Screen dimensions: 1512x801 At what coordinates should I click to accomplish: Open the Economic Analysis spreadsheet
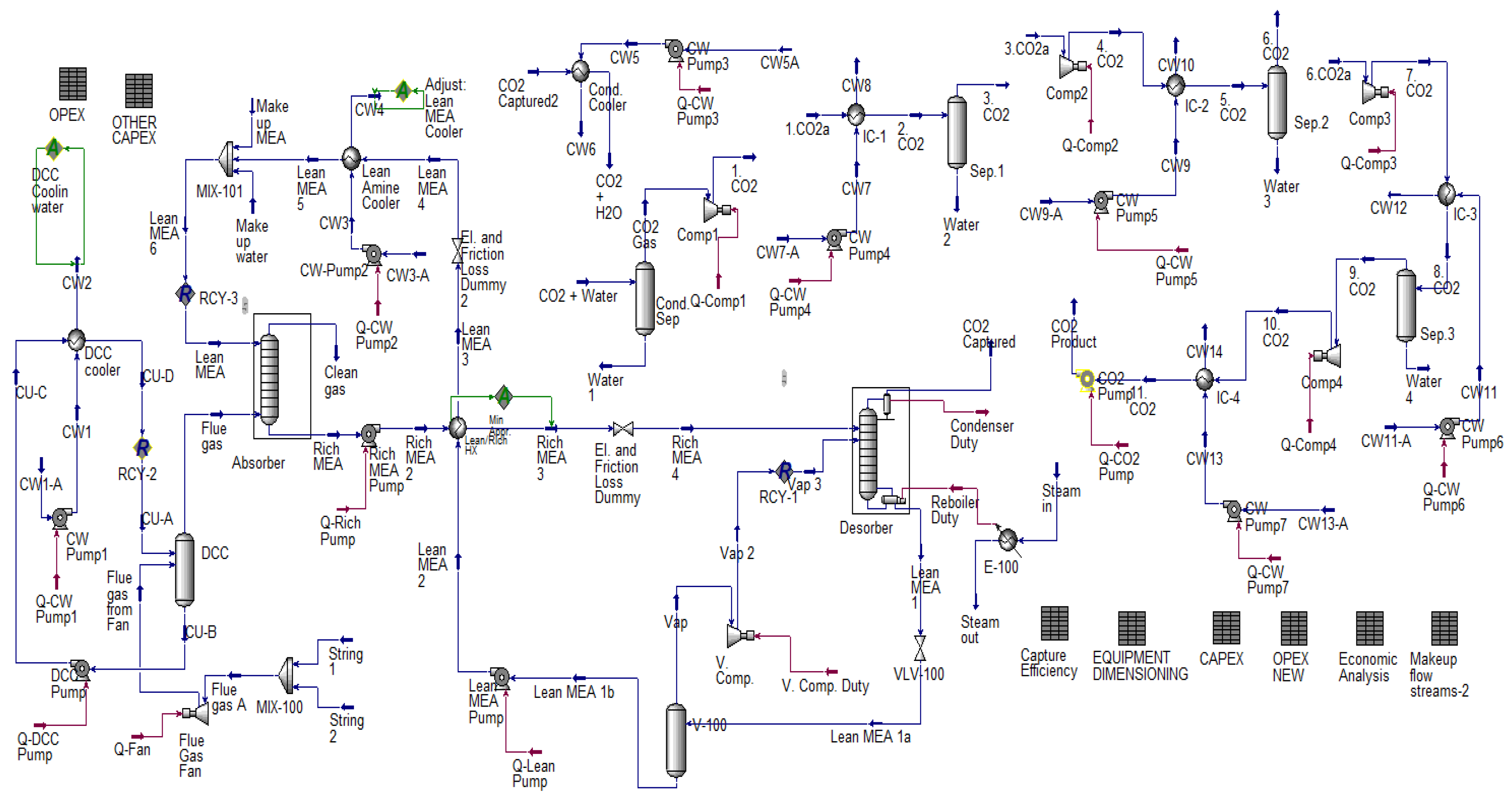point(1369,628)
